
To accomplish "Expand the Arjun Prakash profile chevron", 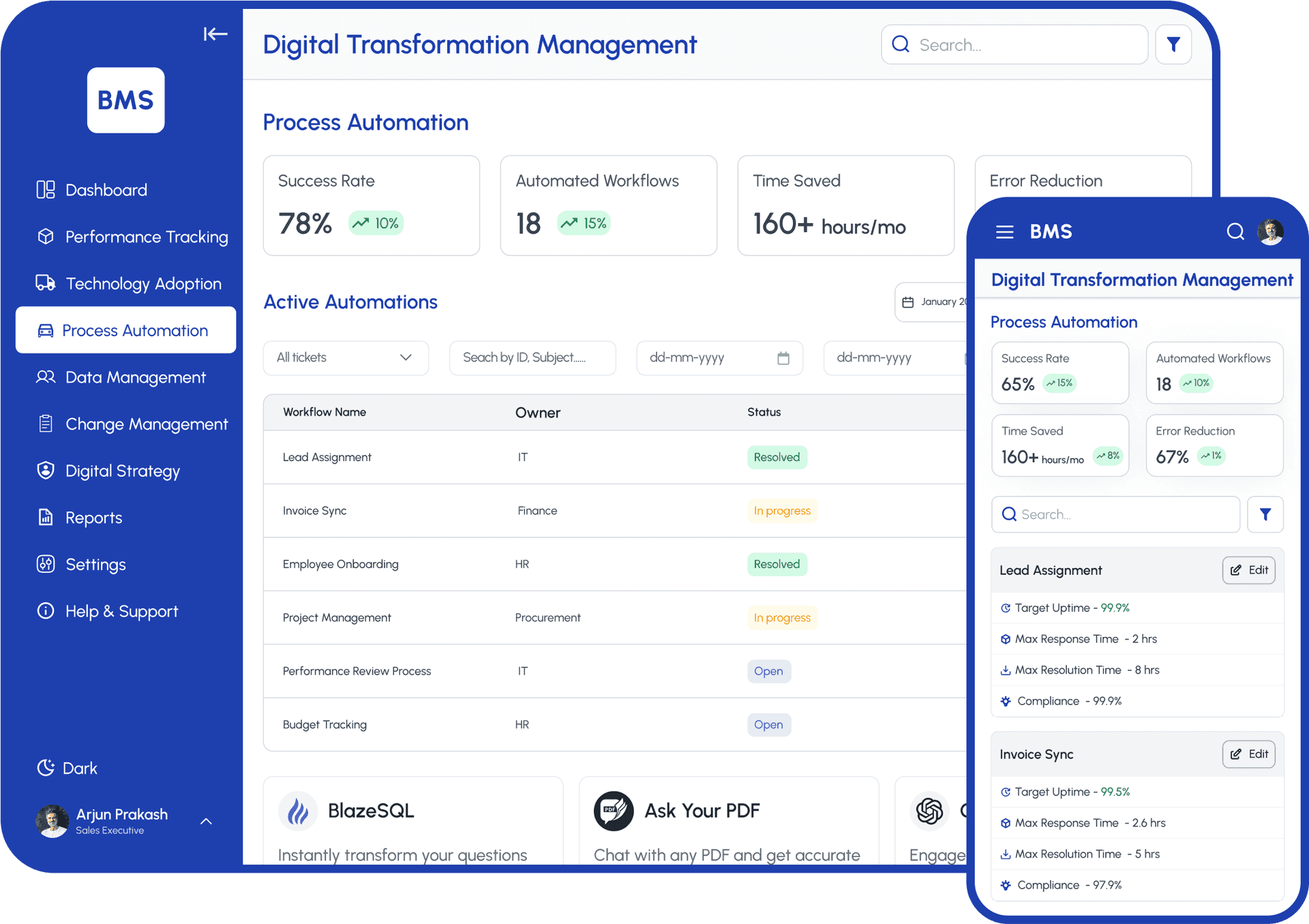I will coord(206,822).
